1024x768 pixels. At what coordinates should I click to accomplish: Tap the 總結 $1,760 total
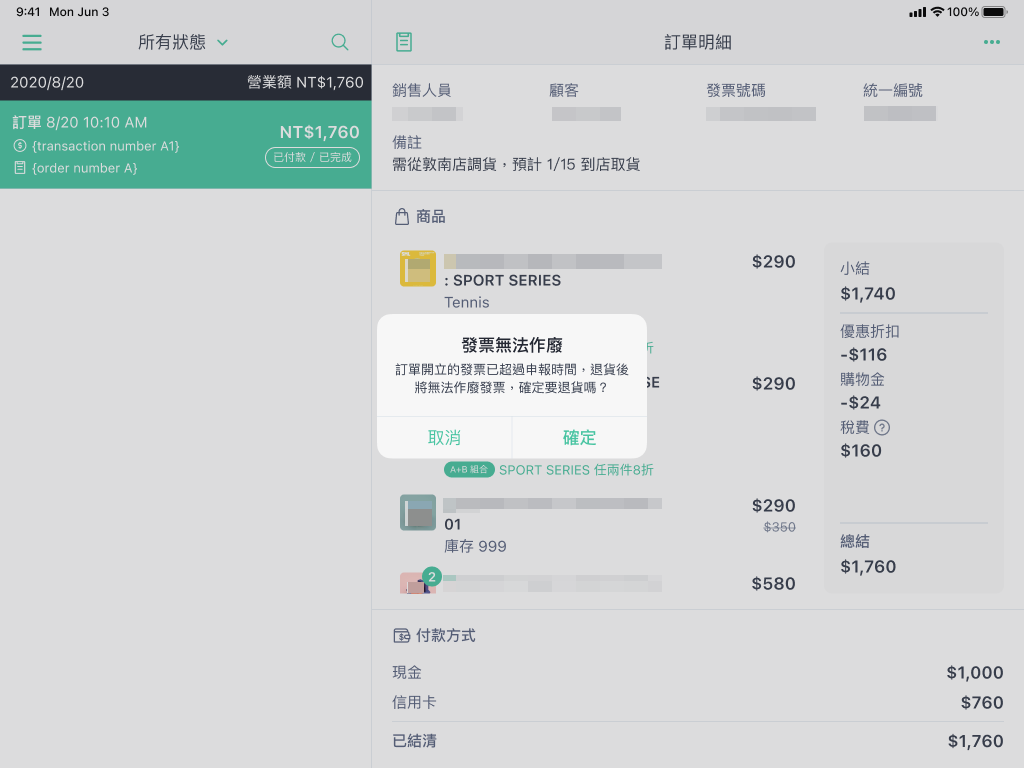(868, 554)
